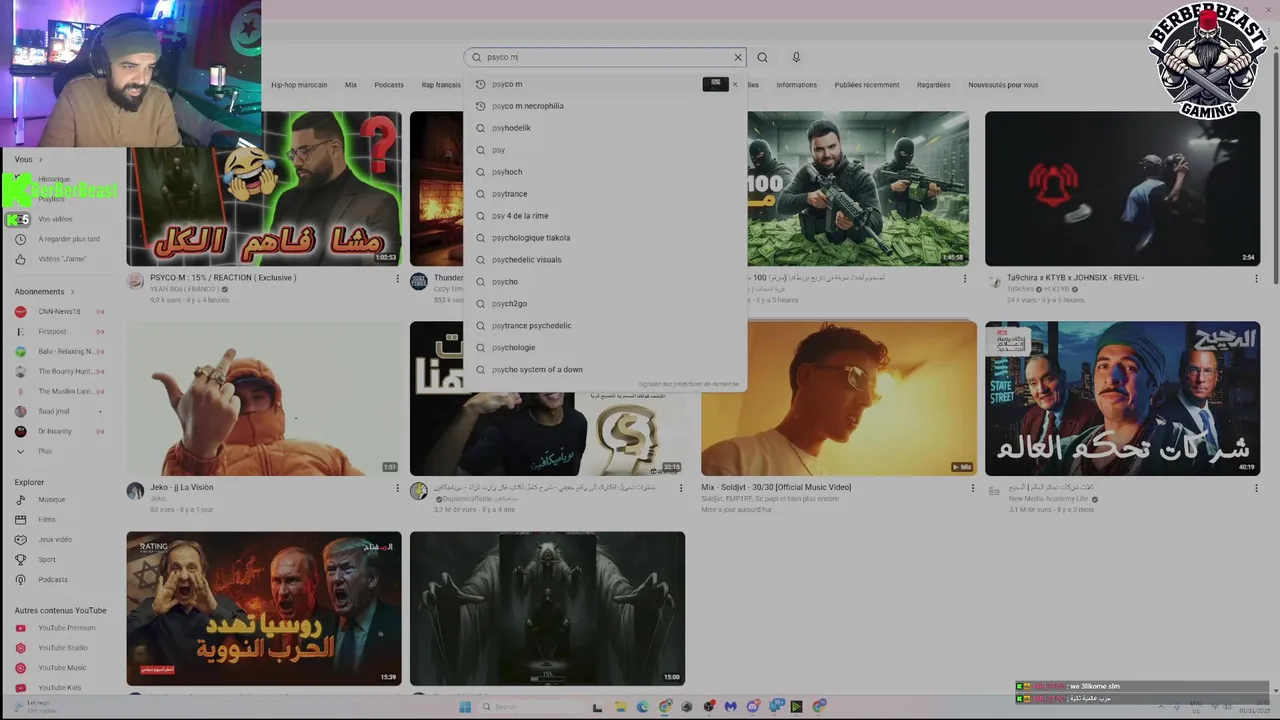The width and height of the screenshot is (1280, 720).
Task: Start voice search with the microphone icon
Action: pyautogui.click(x=796, y=57)
